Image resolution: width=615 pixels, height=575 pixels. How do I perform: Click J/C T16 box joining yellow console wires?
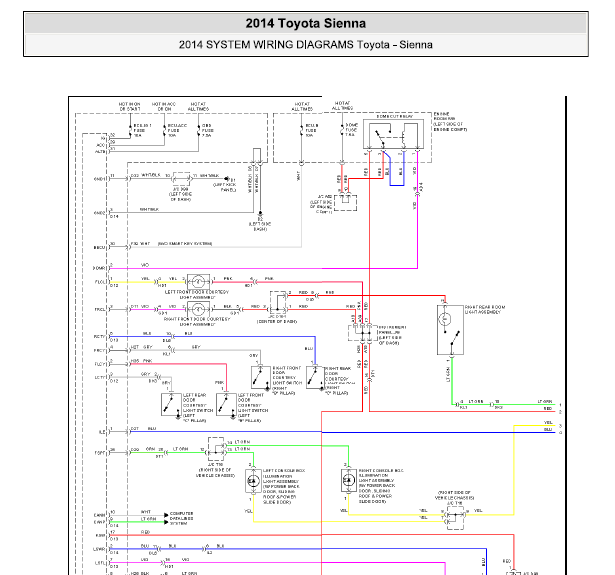click(455, 518)
